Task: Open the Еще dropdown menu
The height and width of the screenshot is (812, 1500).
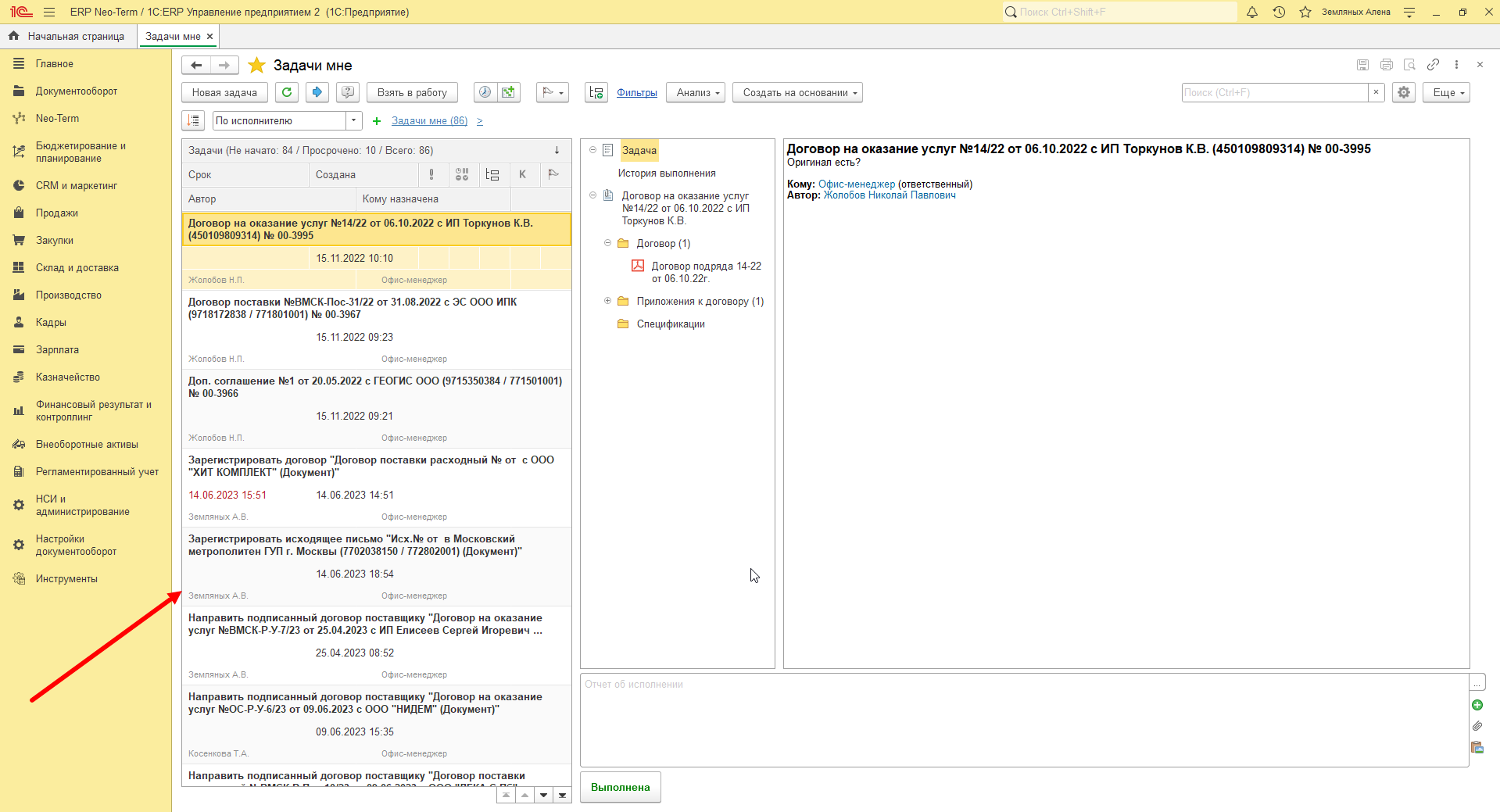Action: pyautogui.click(x=1447, y=92)
